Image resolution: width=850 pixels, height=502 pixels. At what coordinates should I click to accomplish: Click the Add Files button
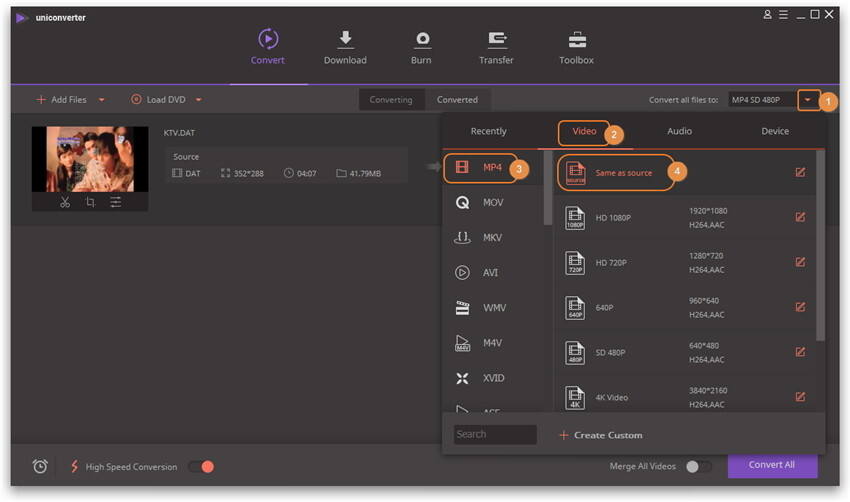click(61, 100)
